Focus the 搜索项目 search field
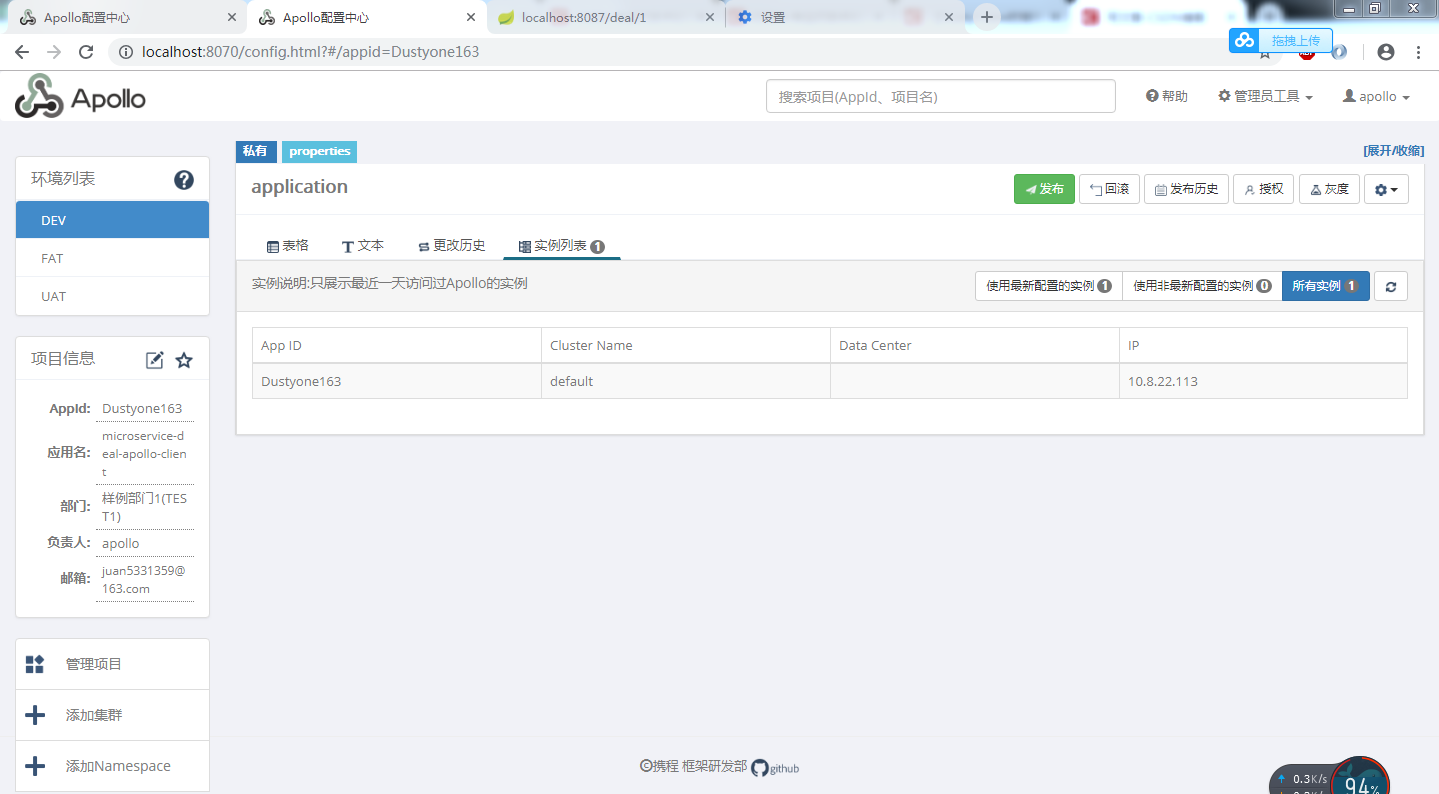This screenshot has width=1439, height=794. click(941, 96)
